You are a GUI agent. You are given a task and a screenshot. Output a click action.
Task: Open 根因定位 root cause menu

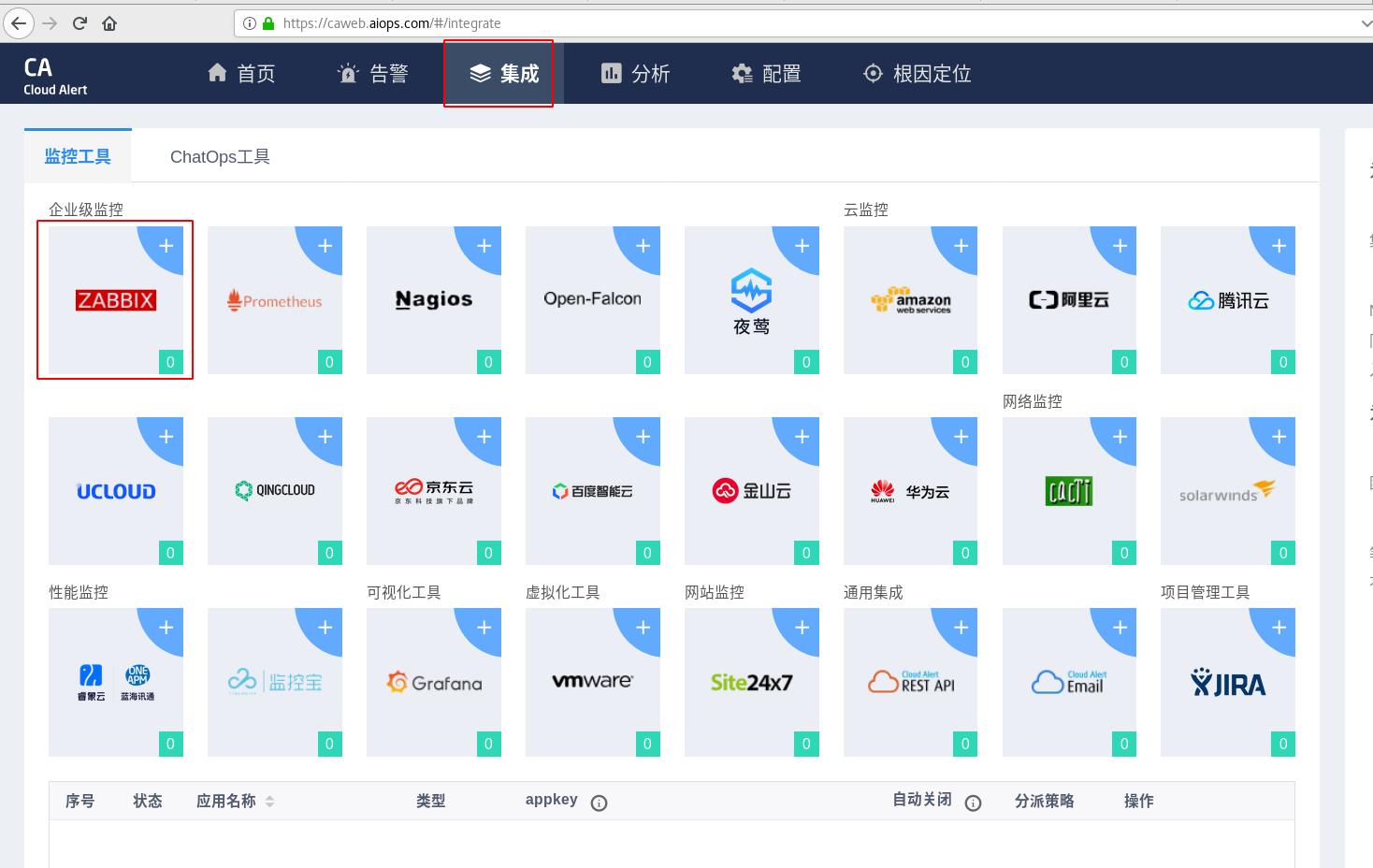pyautogui.click(x=917, y=74)
